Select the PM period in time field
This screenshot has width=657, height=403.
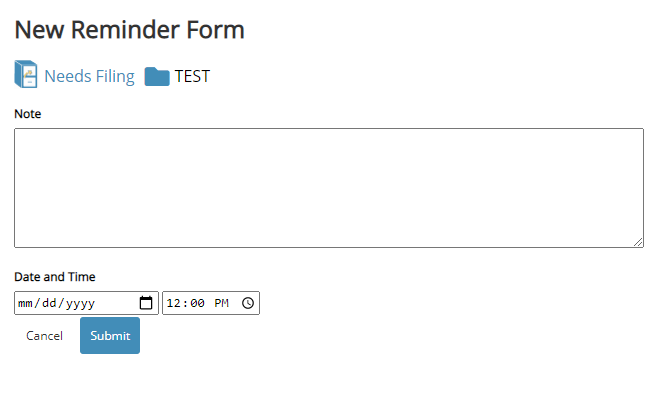coord(221,303)
